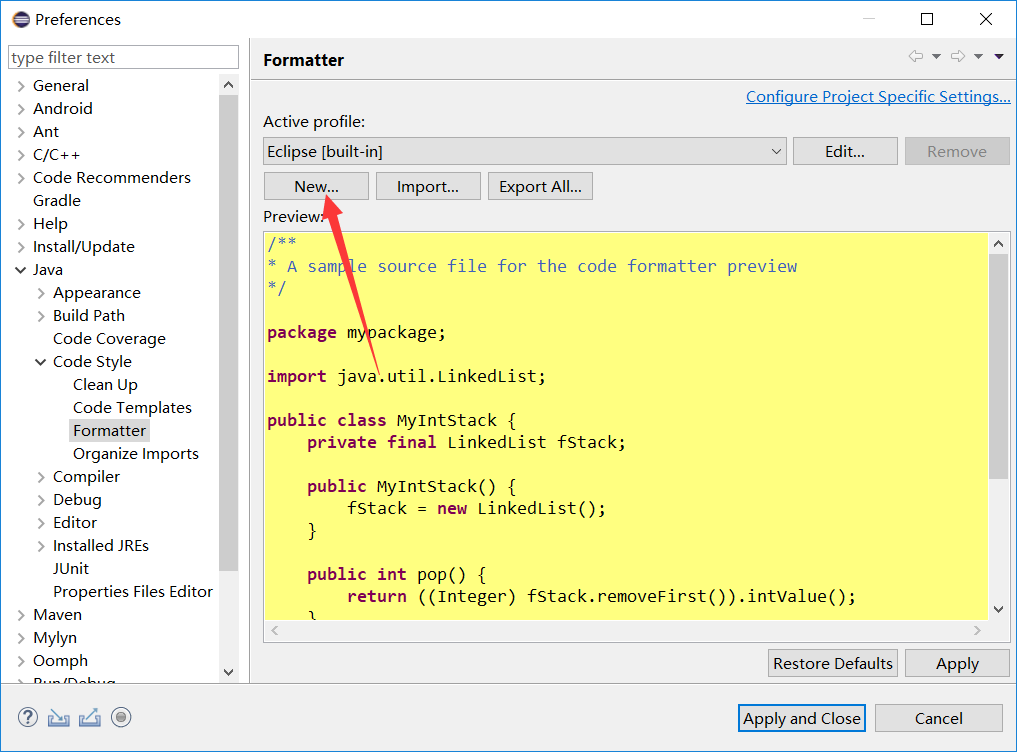
Task: Click the Export preferences icon at bottom
Action: coord(90,718)
